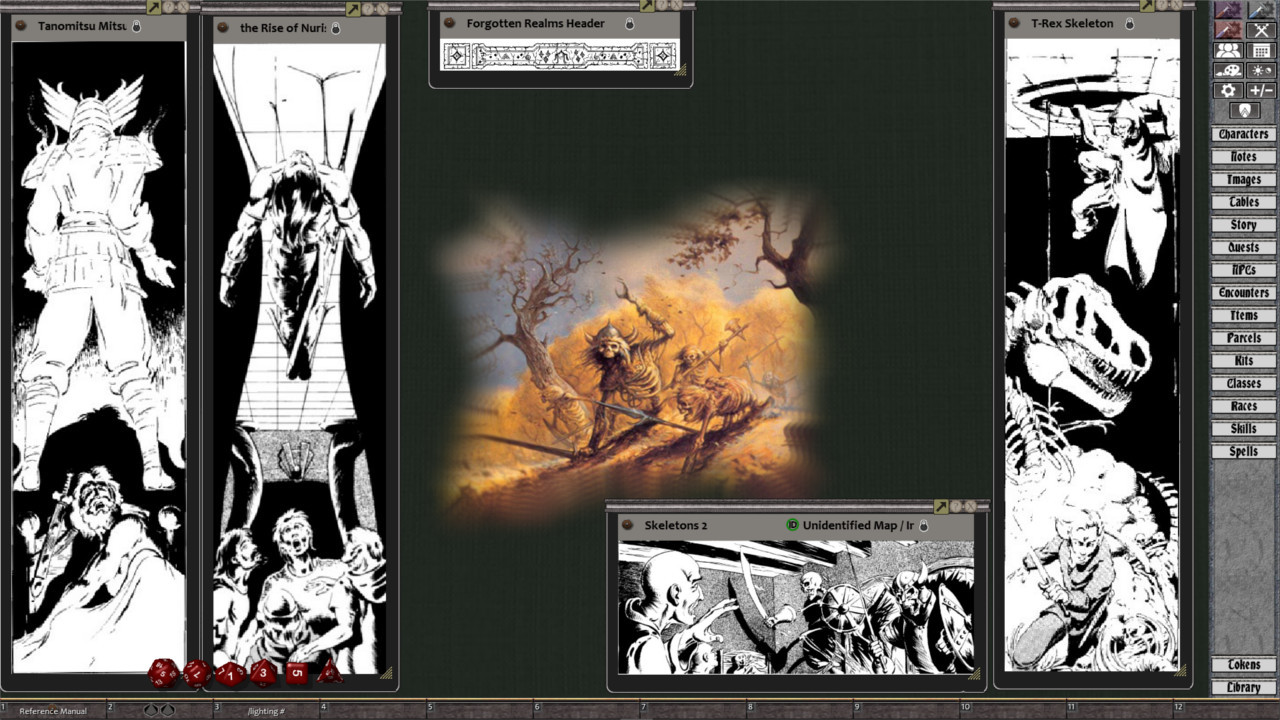Click the expand arrow on the Rise of Nuri window
1280x720 pixels.
pos(354,7)
